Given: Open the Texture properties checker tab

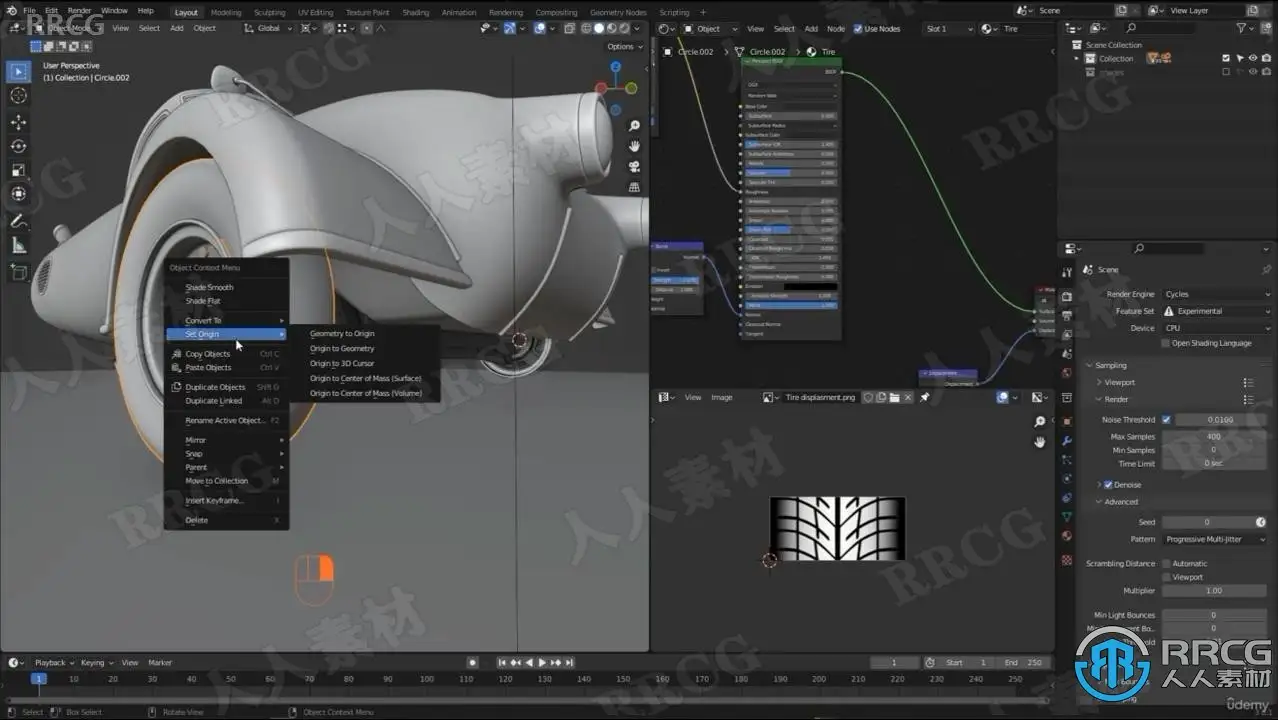Looking at the screenshot, I should (x=1067, y=561).
